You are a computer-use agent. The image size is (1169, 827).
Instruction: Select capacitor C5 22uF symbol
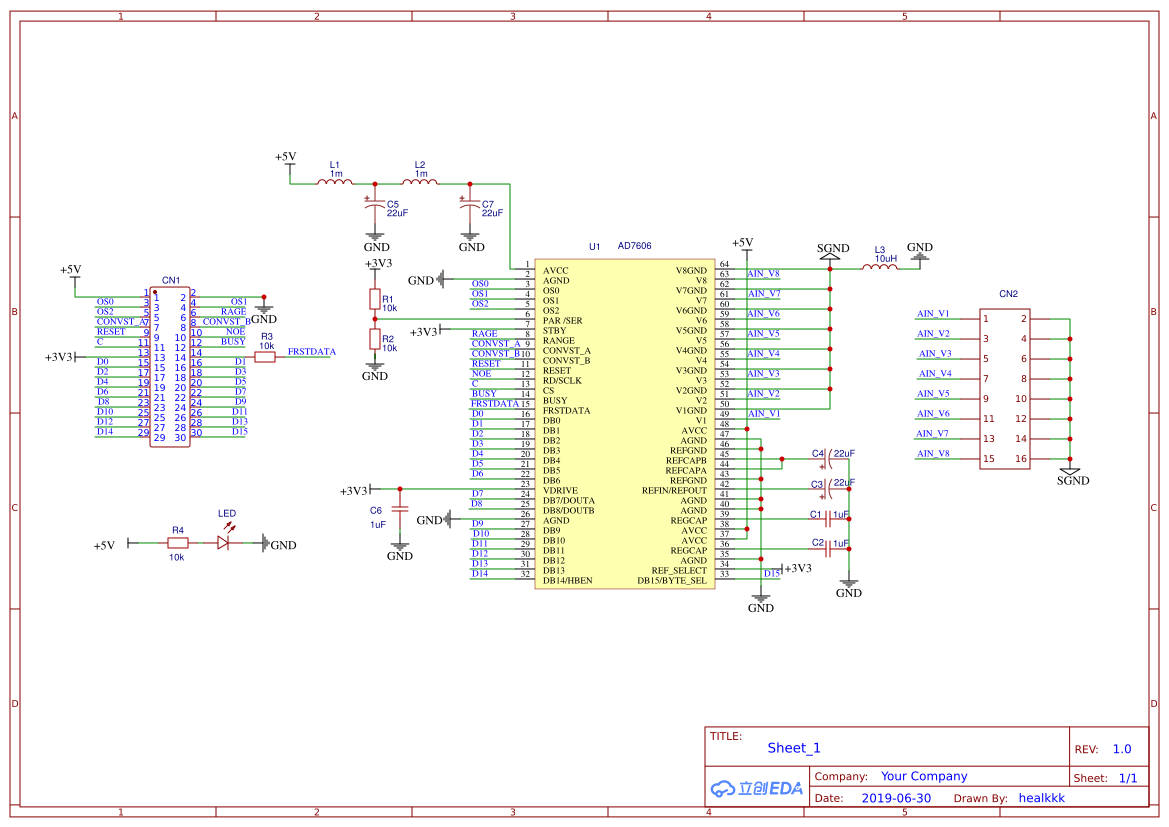375,207
